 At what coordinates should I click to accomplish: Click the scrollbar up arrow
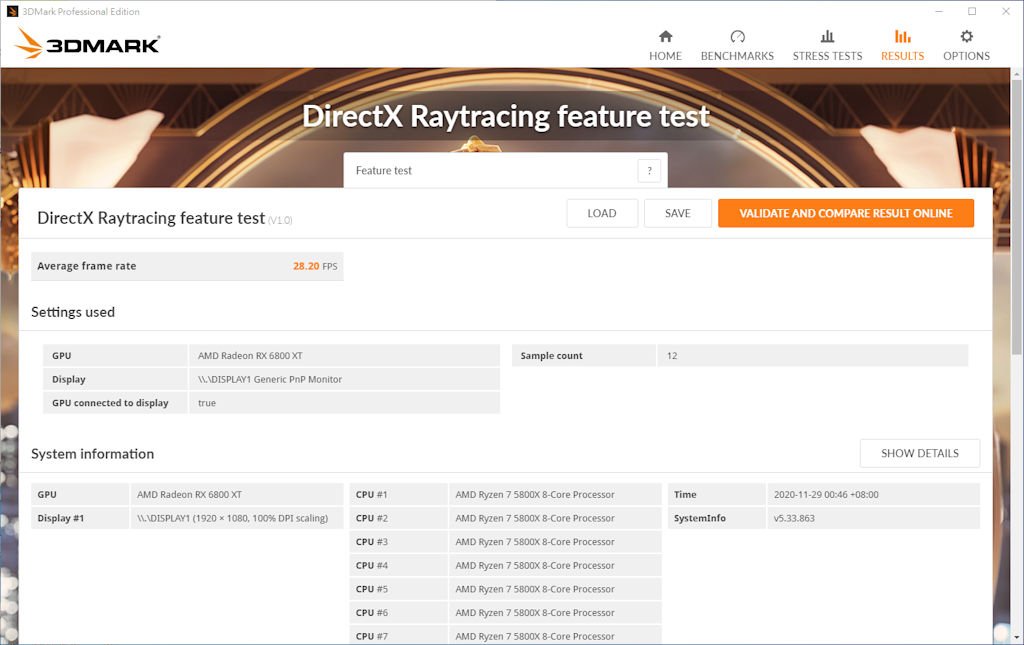[1016, 74]
